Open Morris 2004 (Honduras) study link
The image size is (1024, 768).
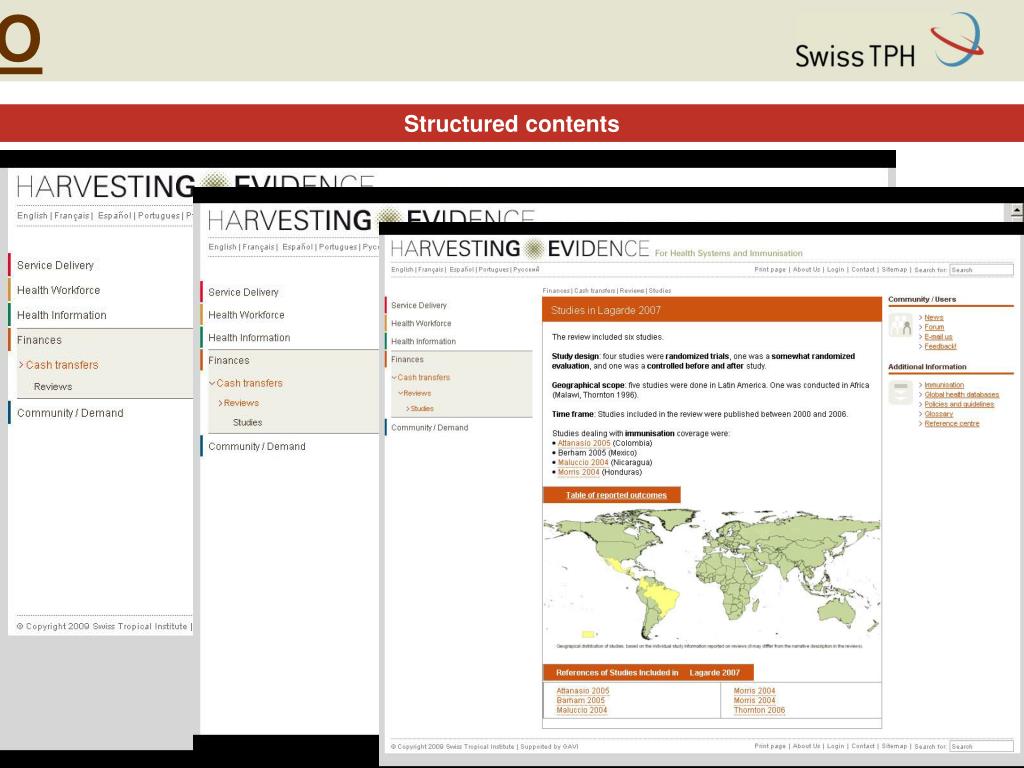tap(578, 472)
